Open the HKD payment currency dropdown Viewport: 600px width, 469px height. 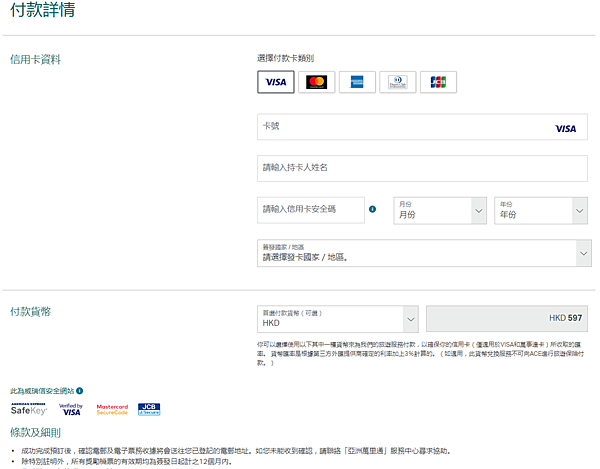pos(338,319)
